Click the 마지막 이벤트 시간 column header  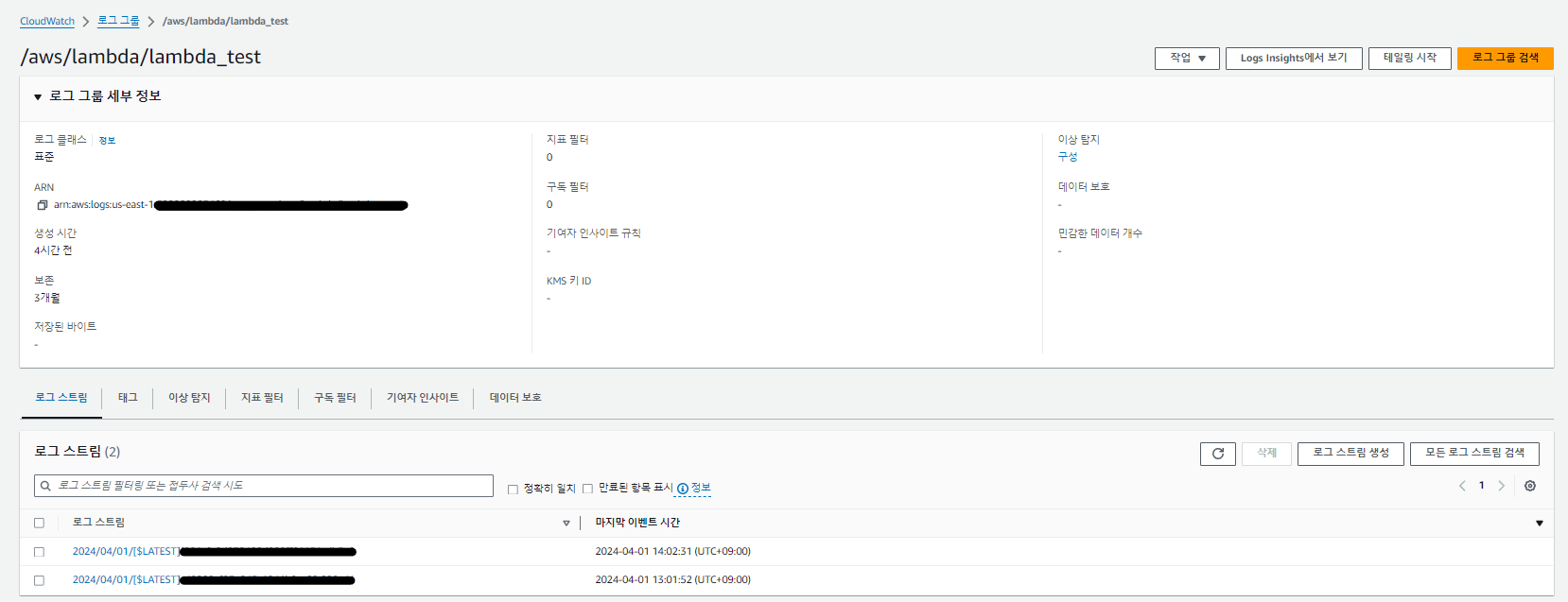(x=637, y=523)
